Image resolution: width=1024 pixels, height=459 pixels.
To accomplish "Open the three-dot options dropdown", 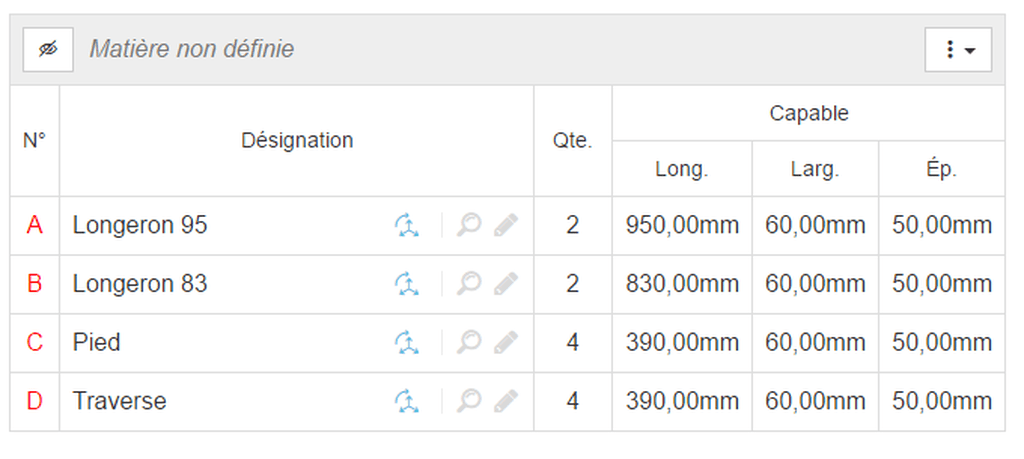I will (958, 50).
